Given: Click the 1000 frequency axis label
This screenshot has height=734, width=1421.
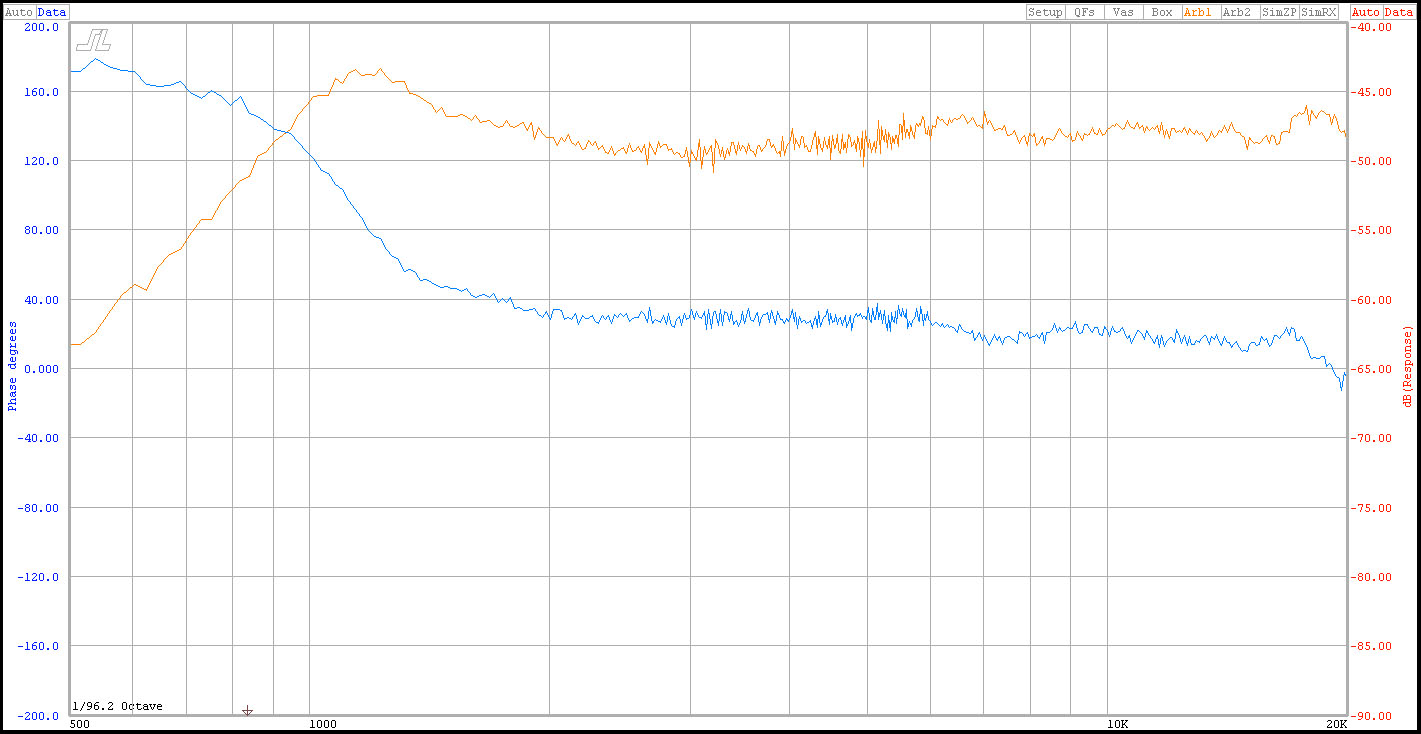Looking at the screenshot, I should pyautogui.click(x=322, y=724).
